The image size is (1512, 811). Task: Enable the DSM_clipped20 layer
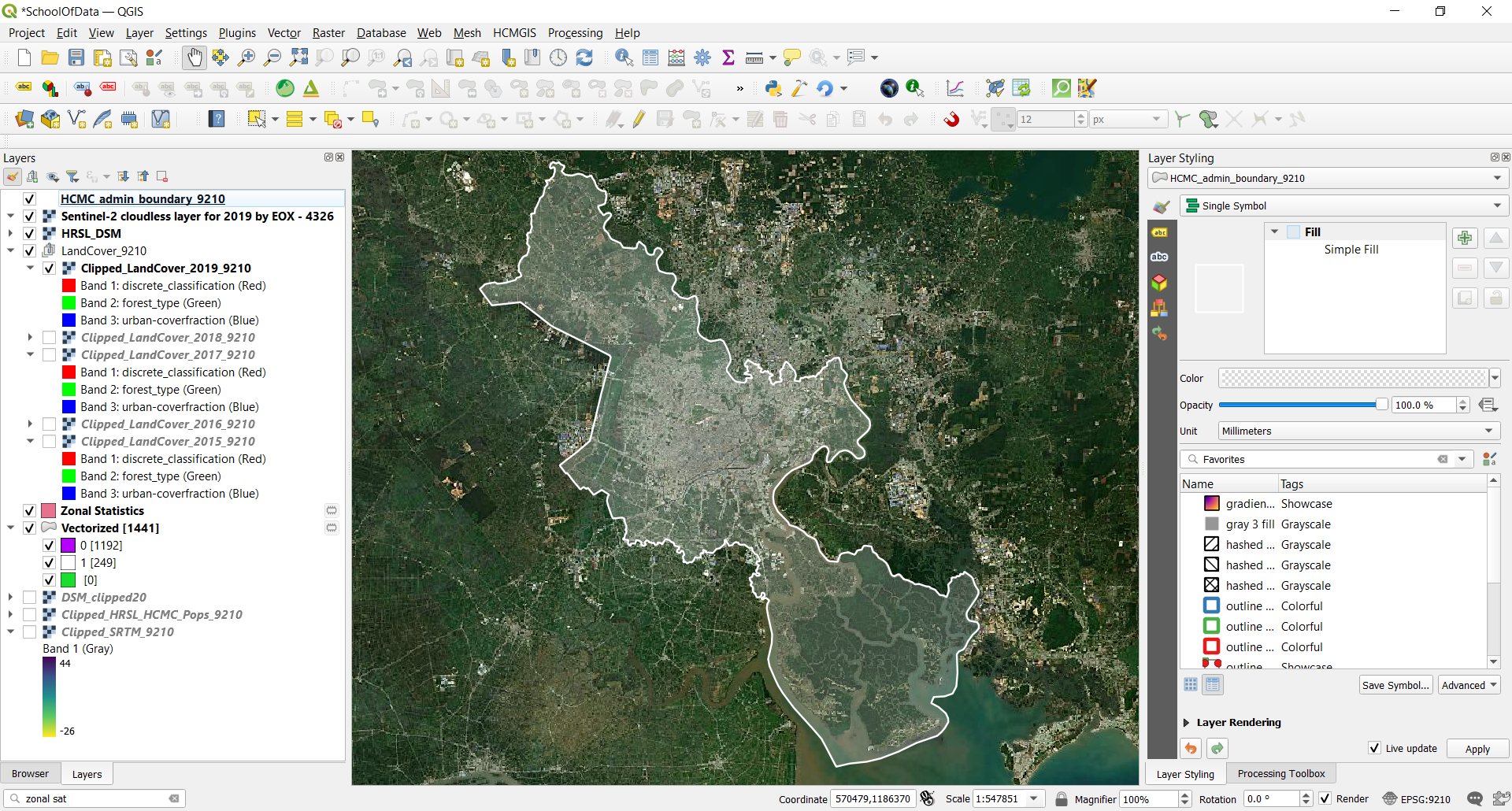pyautogui.click(x=30, y=598)
